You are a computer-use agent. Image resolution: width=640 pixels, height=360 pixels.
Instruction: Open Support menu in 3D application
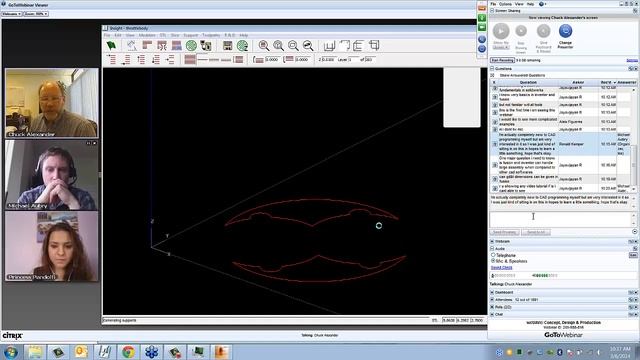pyautogui.click(x=191, y=36)
